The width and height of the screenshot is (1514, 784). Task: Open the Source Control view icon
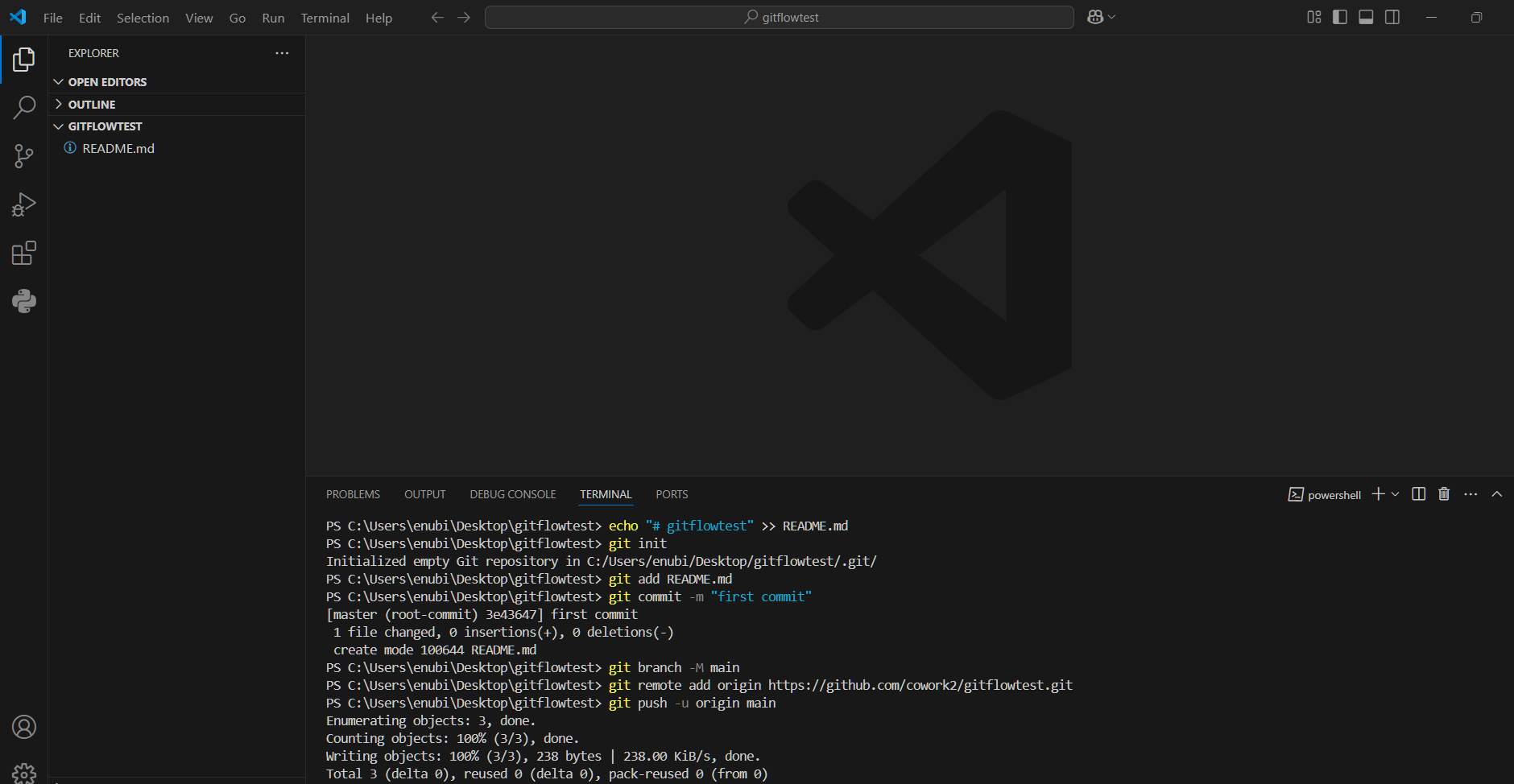pos(24,156)
